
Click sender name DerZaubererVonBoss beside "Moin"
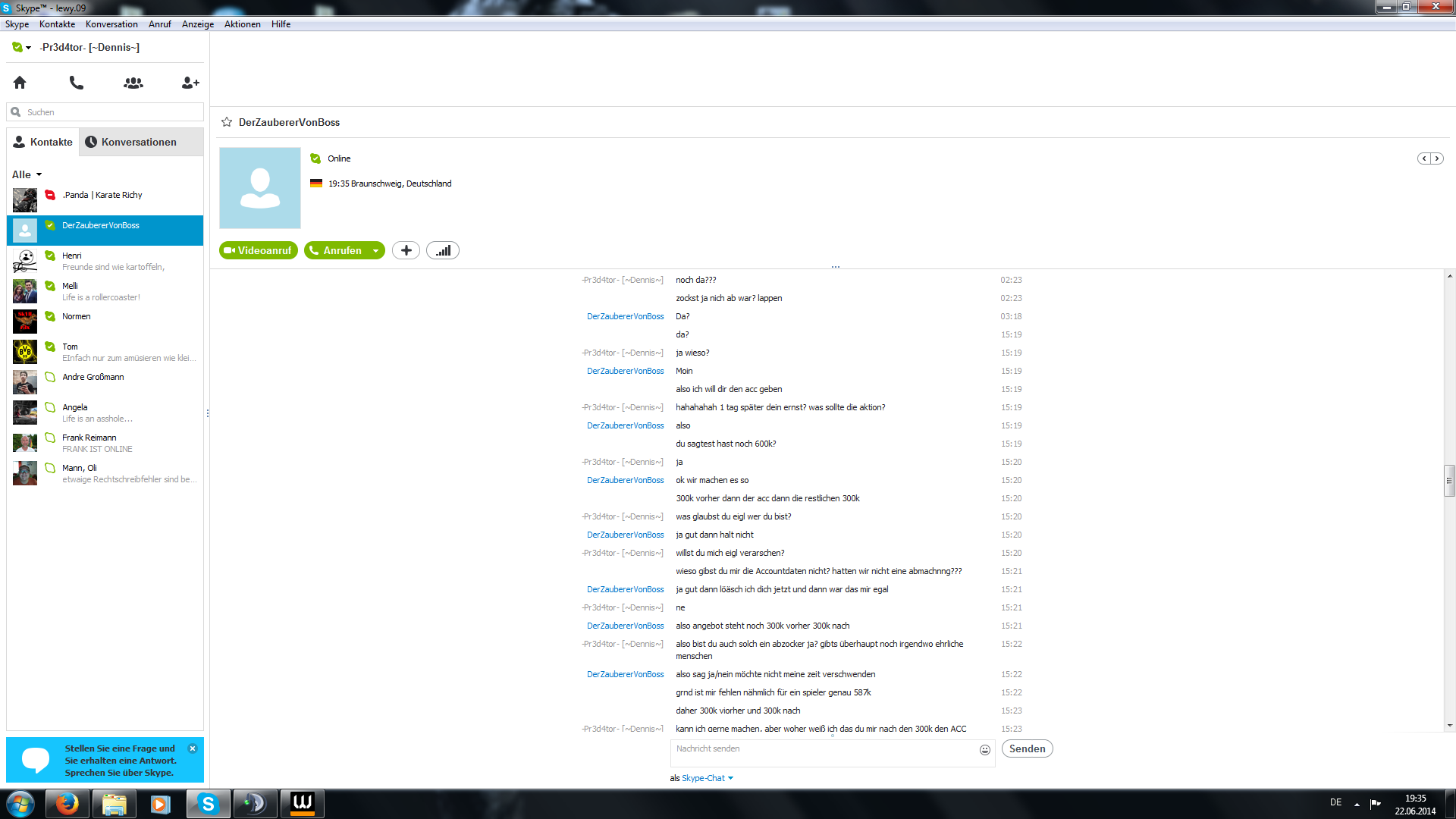pos(625,371)
